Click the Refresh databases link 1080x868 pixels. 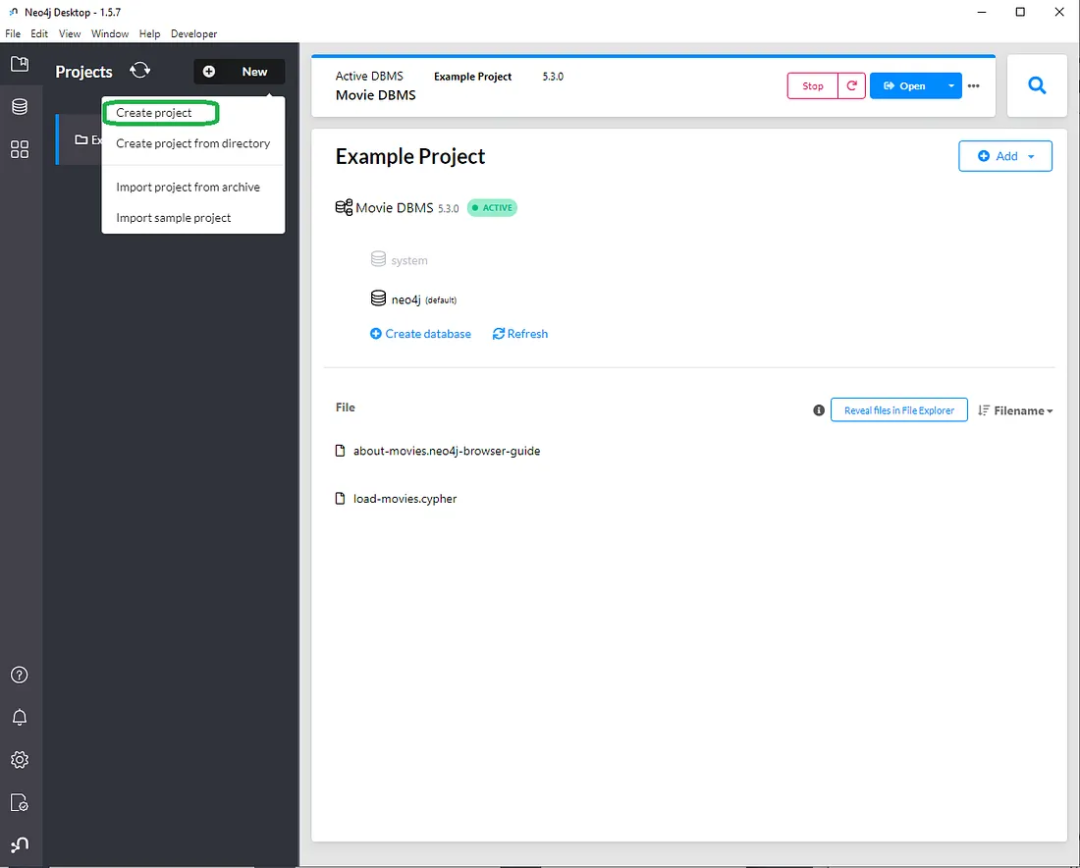click(x=520, y=333)
